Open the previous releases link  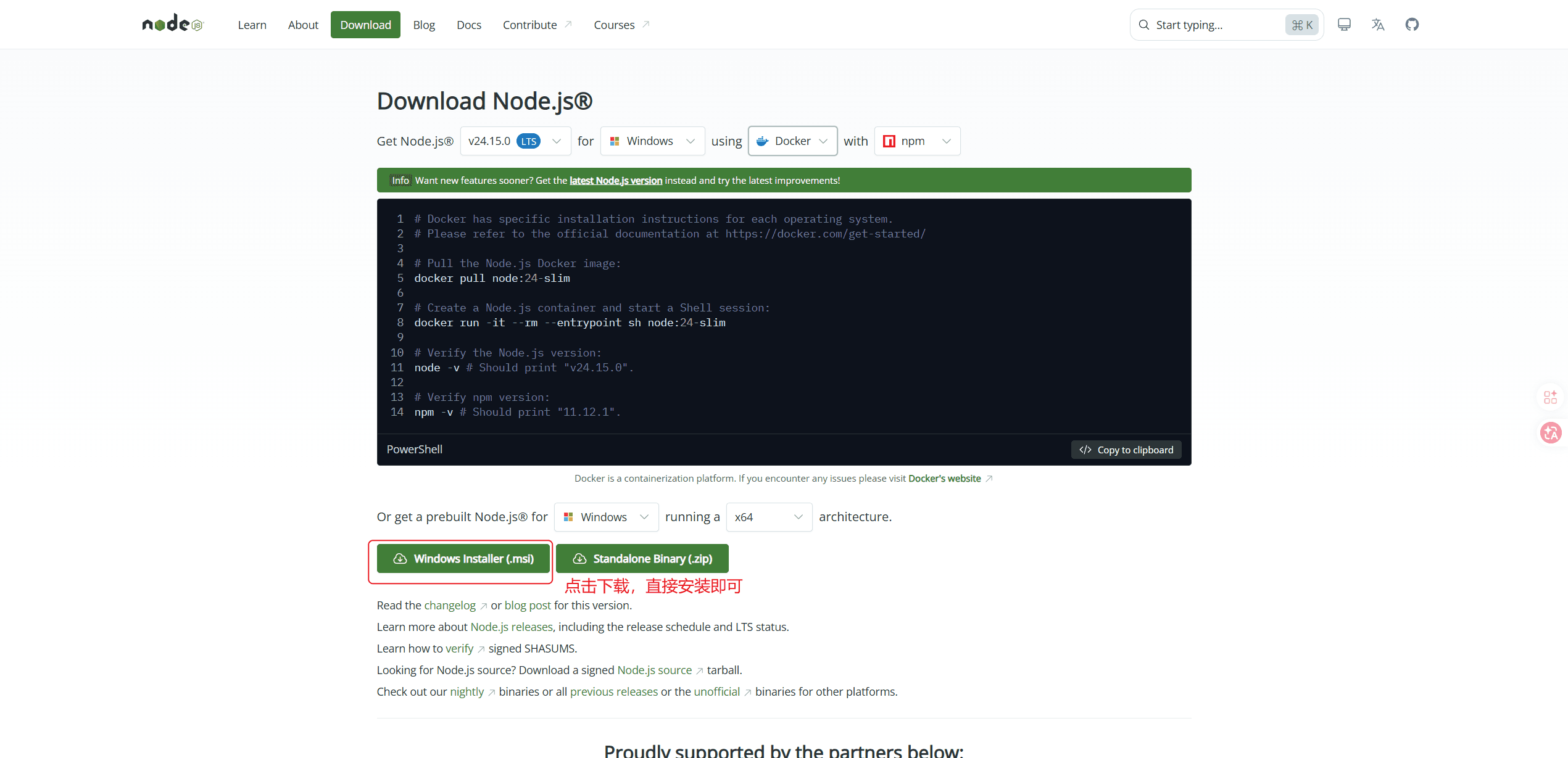point(614,692)
